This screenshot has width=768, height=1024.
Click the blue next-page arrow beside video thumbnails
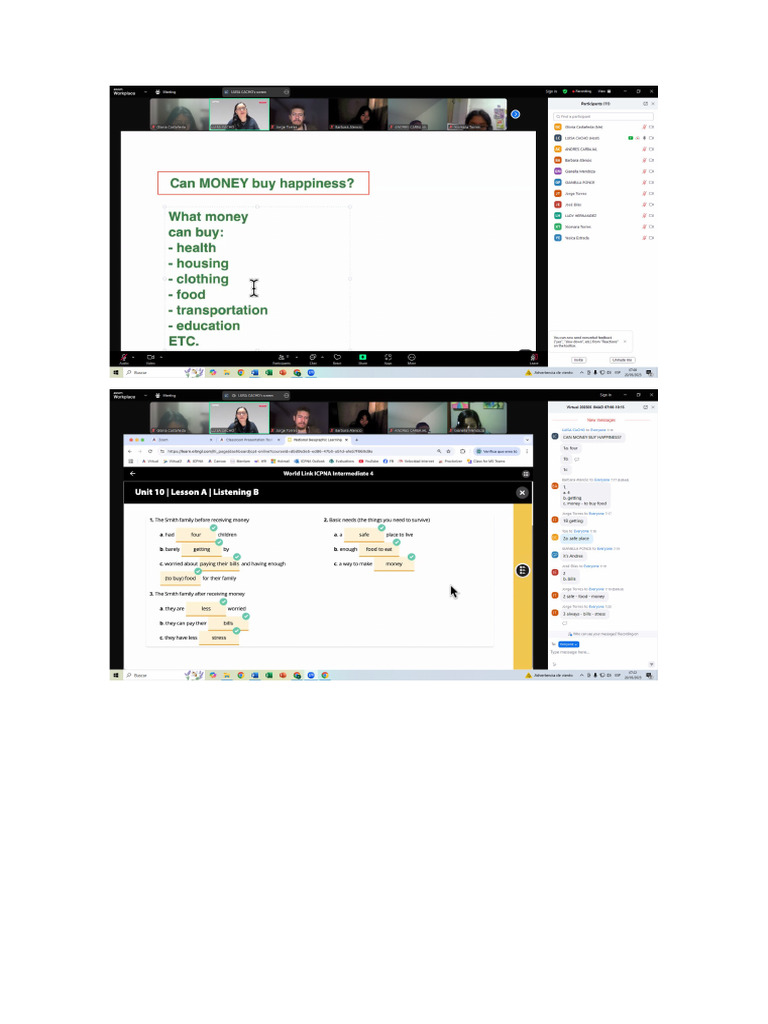tap(515, 114)
